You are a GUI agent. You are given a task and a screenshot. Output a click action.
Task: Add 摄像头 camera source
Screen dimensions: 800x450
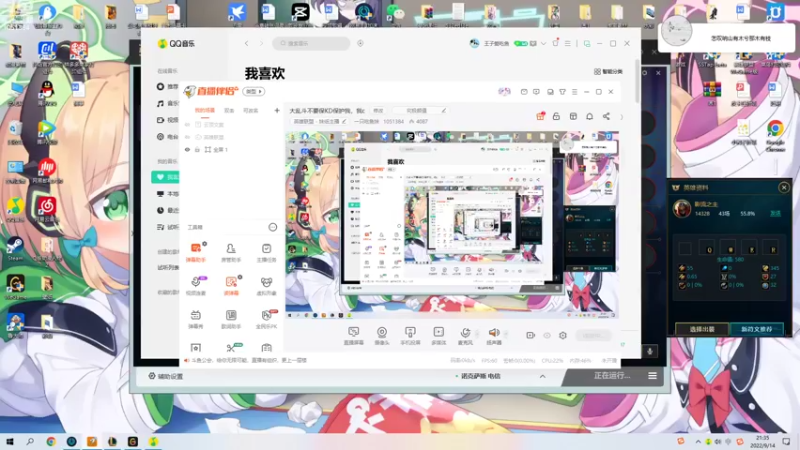coord(382,336)
